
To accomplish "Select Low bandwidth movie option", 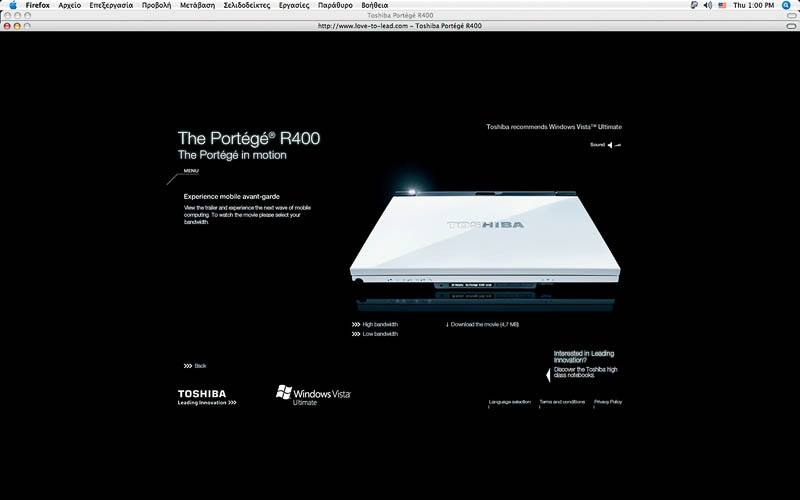I will tap(375, 334).
